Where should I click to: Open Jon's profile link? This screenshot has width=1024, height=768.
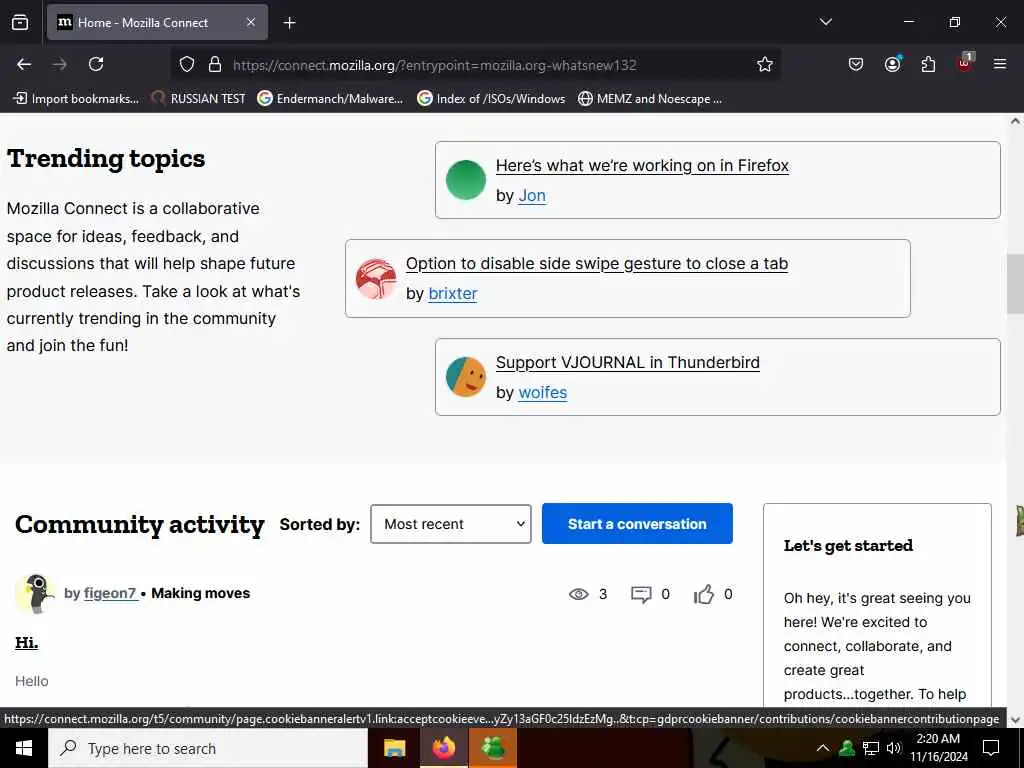(532, 196)
